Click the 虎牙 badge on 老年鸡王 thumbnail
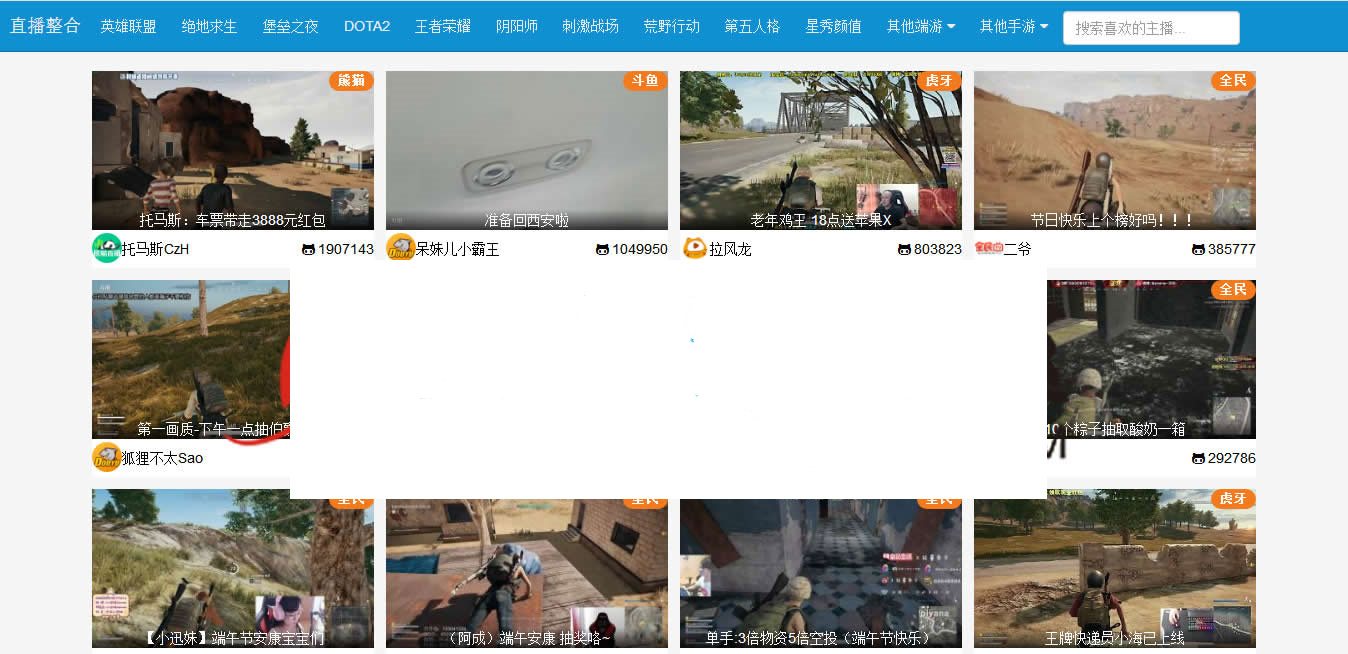Viewport: 1348px width, 654px height. point(939,81)
